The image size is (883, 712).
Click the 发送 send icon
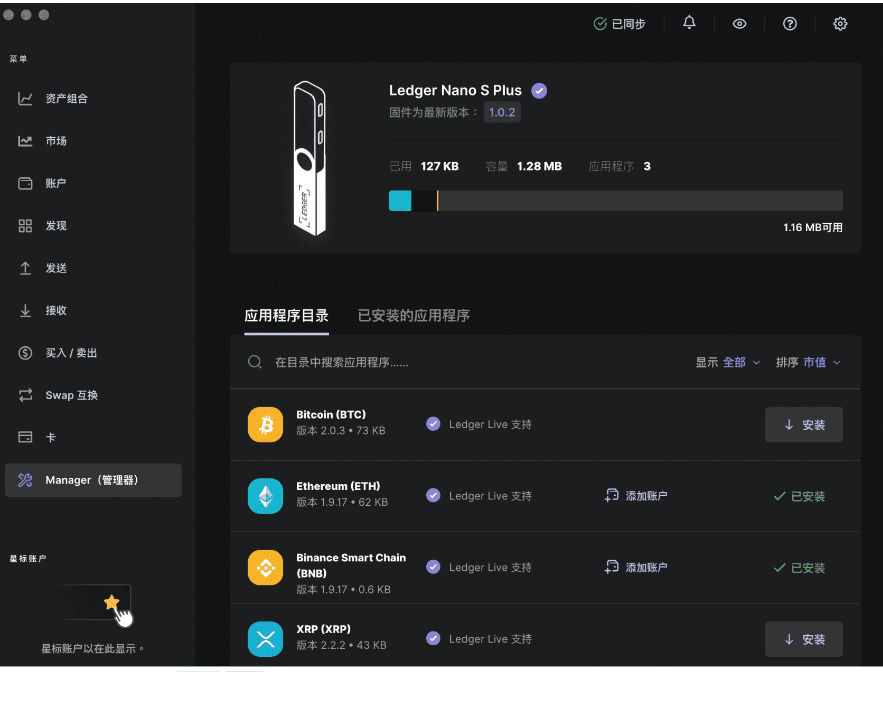point(26,267)
